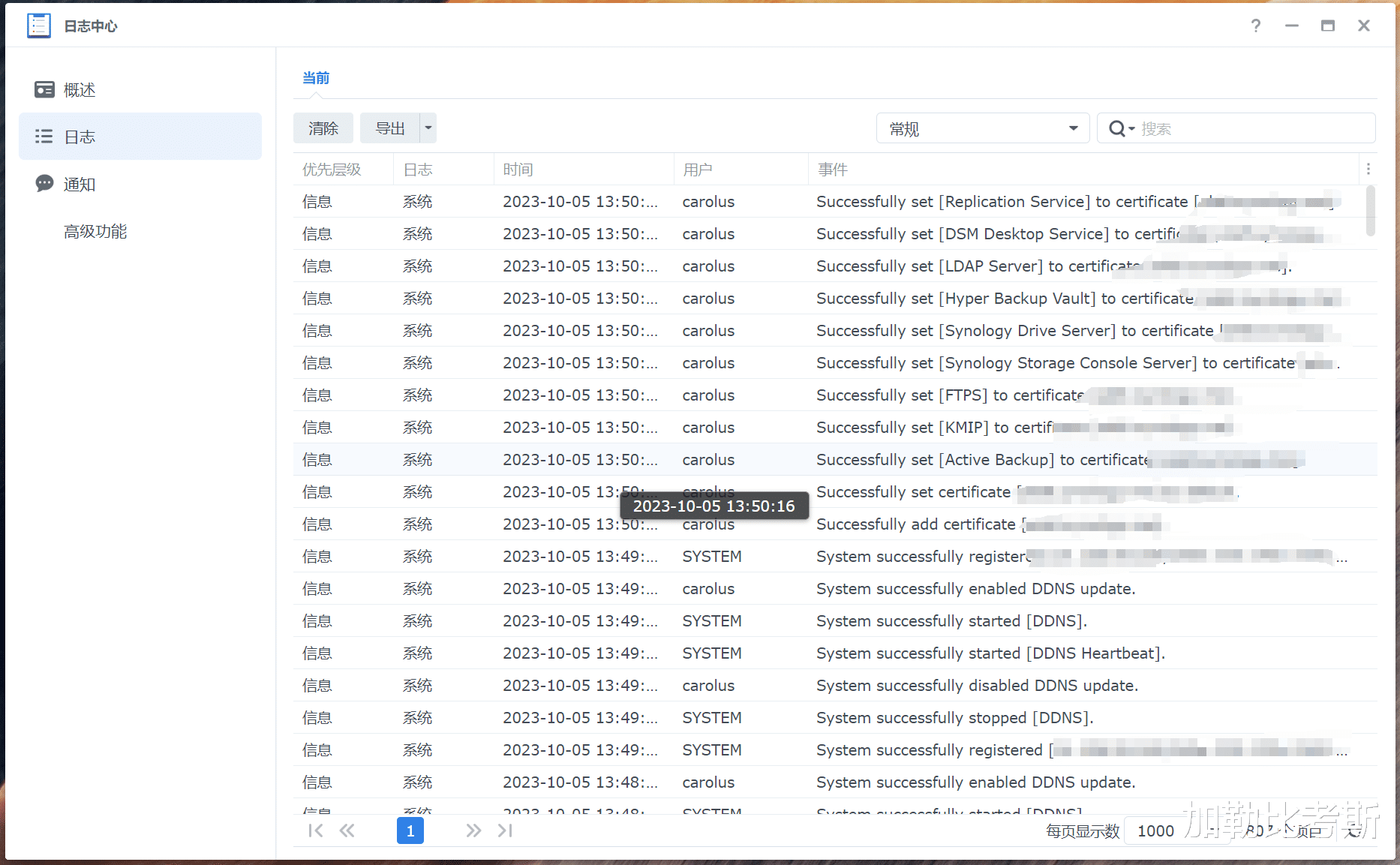Viewport: 1400px width, 865px height.
Task: Open the 常规 log type dropdown
Action: [x=983, y=128]
